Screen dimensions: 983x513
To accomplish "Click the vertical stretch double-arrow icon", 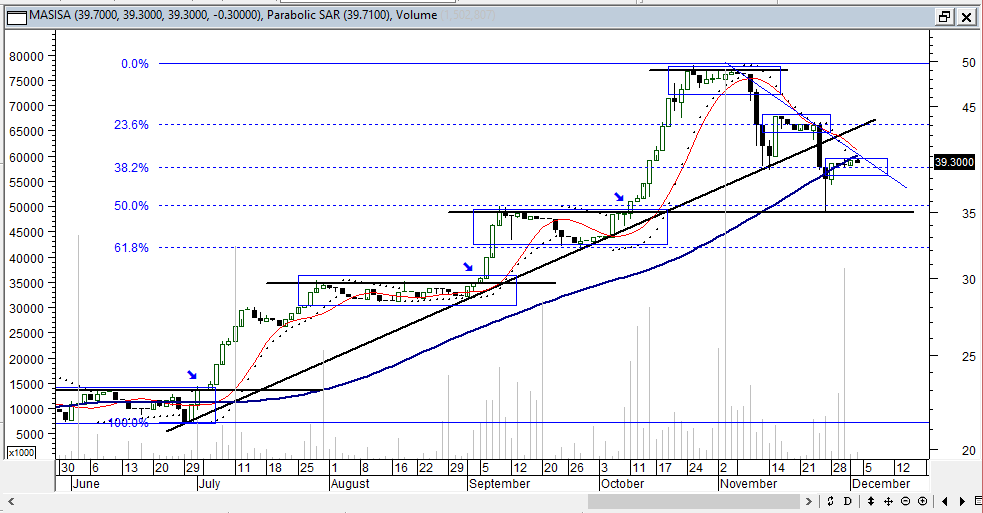I will (872, 501).
